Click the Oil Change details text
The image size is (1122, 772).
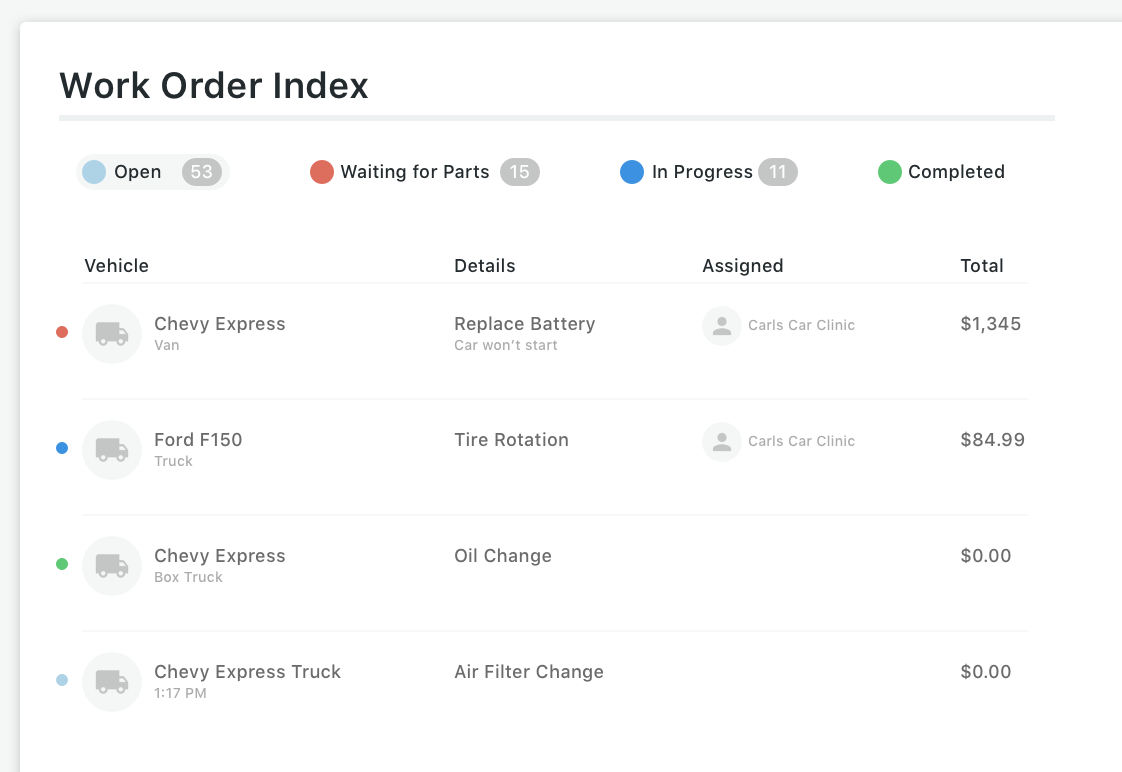click(503, 556)
